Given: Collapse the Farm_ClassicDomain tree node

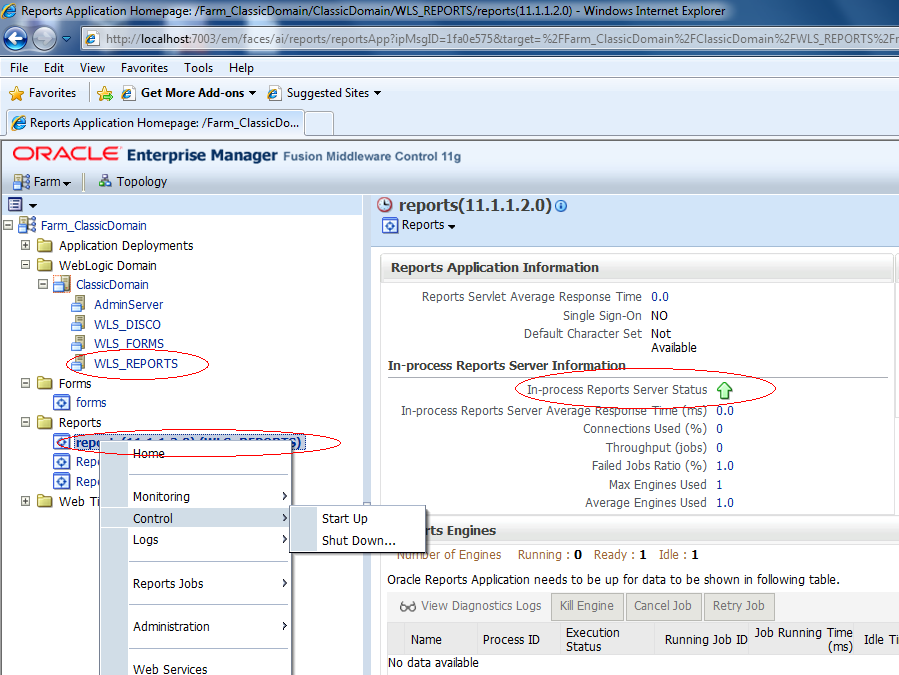Looking at the screenshot, I should (x=8, y=225).
